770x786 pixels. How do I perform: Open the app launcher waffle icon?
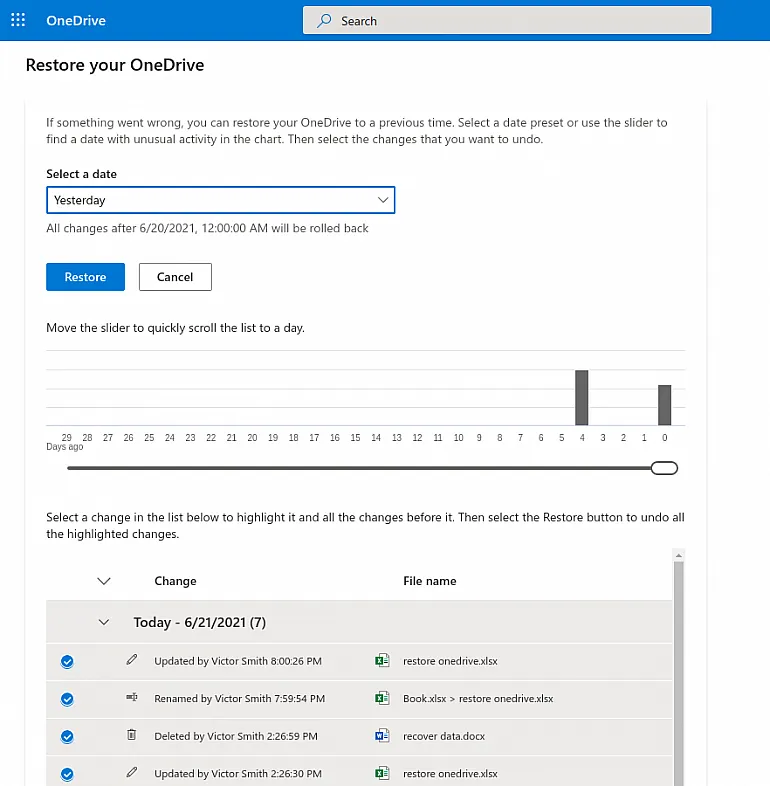[18, 20]
